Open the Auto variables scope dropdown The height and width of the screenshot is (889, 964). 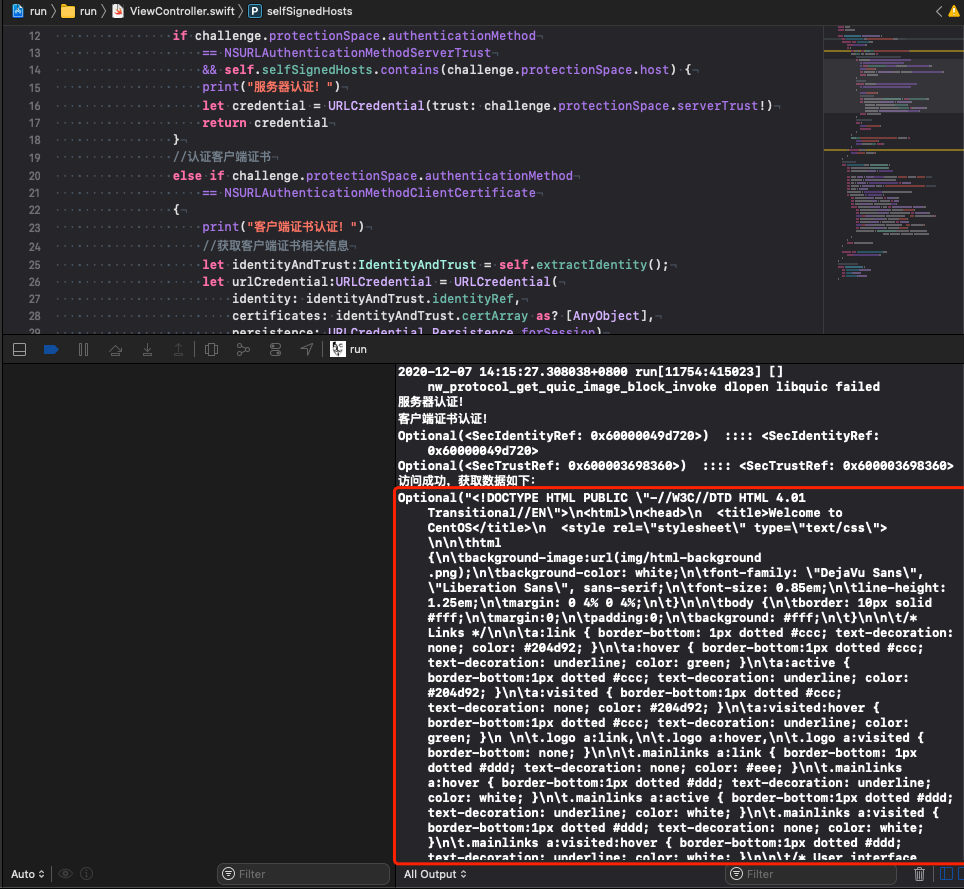coord(28,874)
